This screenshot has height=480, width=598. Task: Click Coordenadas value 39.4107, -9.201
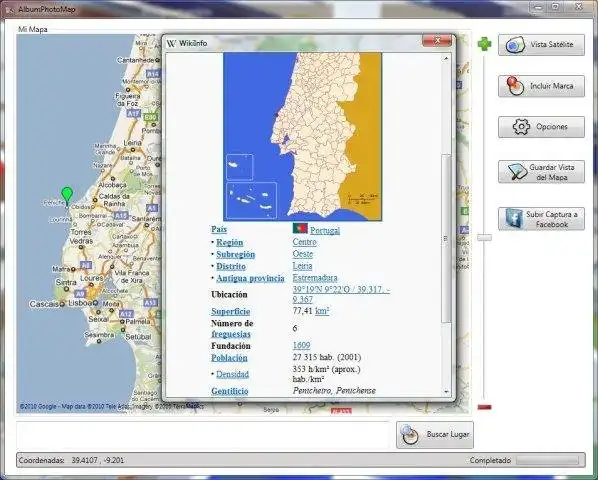[x=98, y=461]
